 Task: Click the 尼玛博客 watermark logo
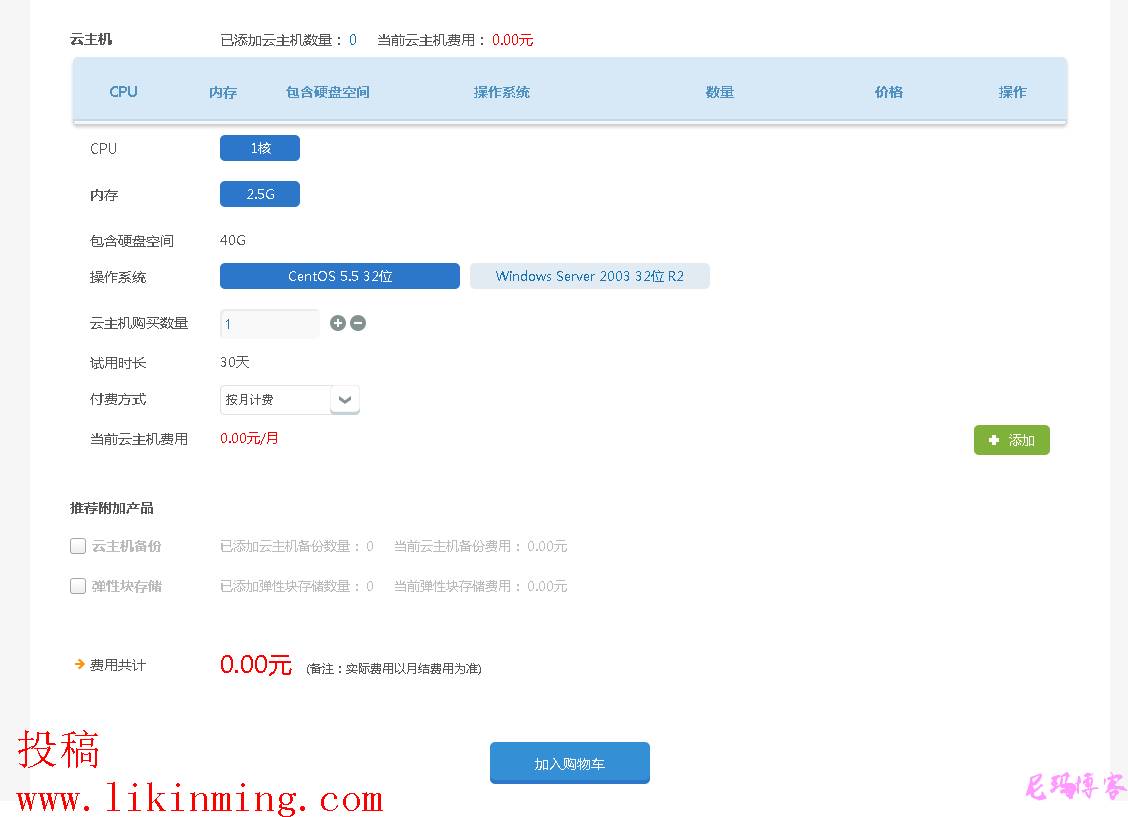tap(1075, 787)
